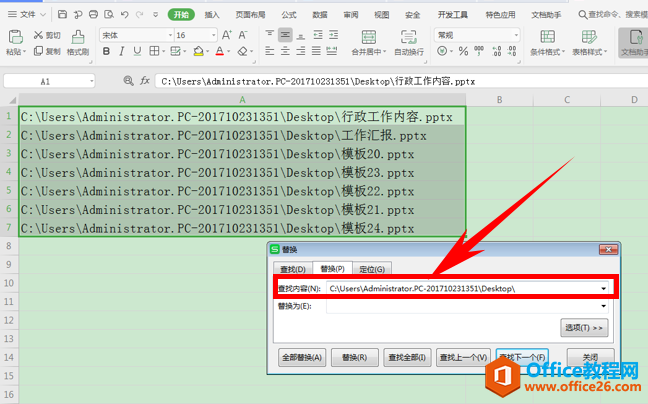648x404 pixels.
Task: Open the currency format icon arrow
Action: (452, 51)
